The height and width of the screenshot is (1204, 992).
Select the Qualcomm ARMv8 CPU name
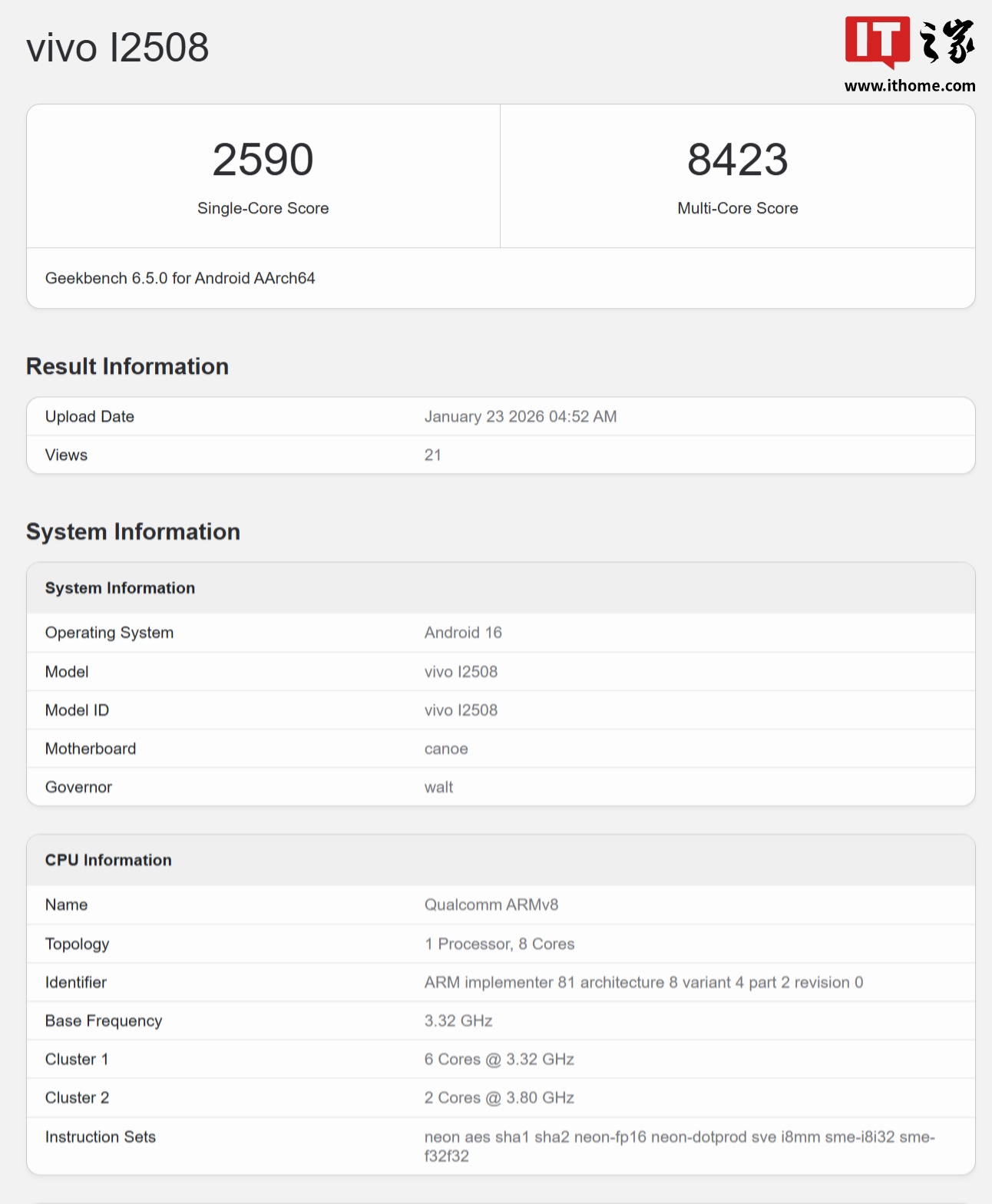pyautogui.click(x=491, y=905)
